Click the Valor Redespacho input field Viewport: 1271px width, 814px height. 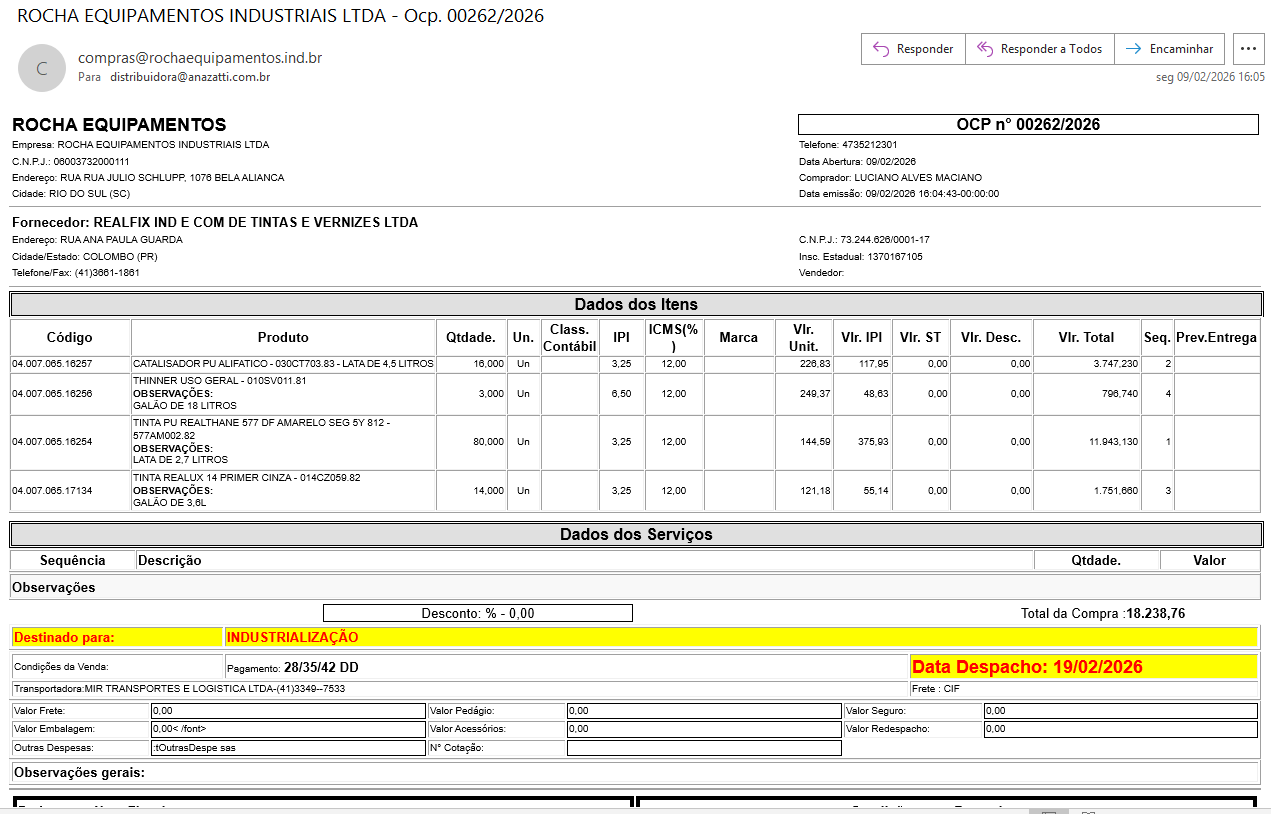click(1120, 729)
